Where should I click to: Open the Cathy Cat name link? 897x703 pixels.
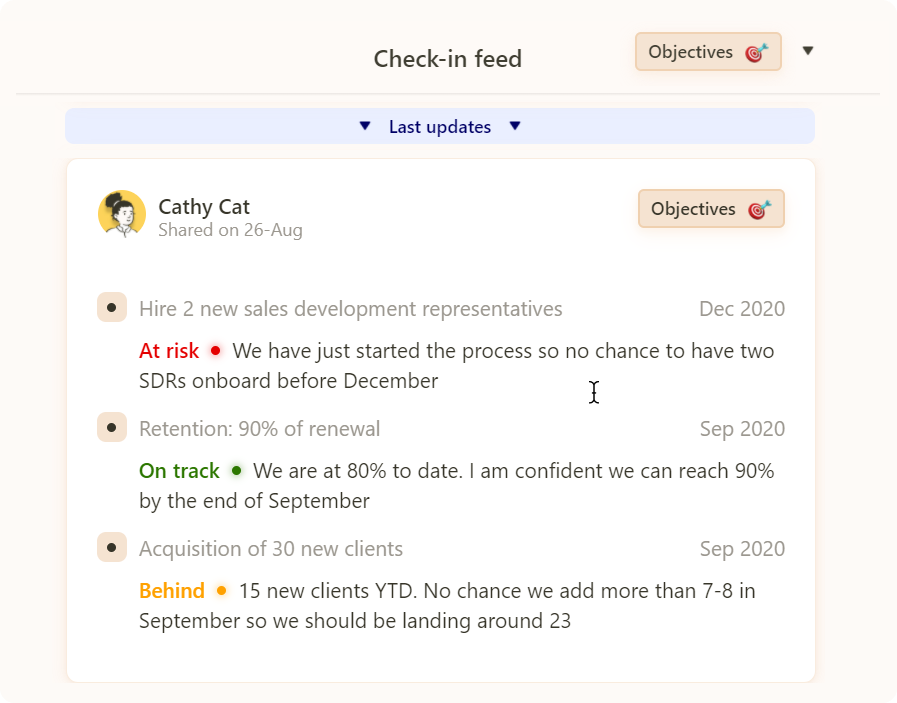204,207
